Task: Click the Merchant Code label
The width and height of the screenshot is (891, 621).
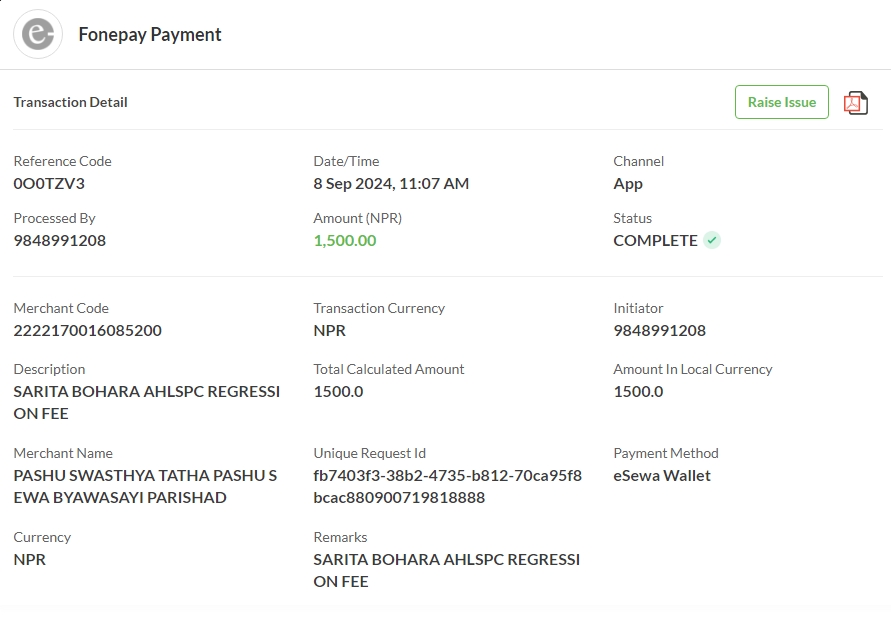Action: (x=61, y=308)
